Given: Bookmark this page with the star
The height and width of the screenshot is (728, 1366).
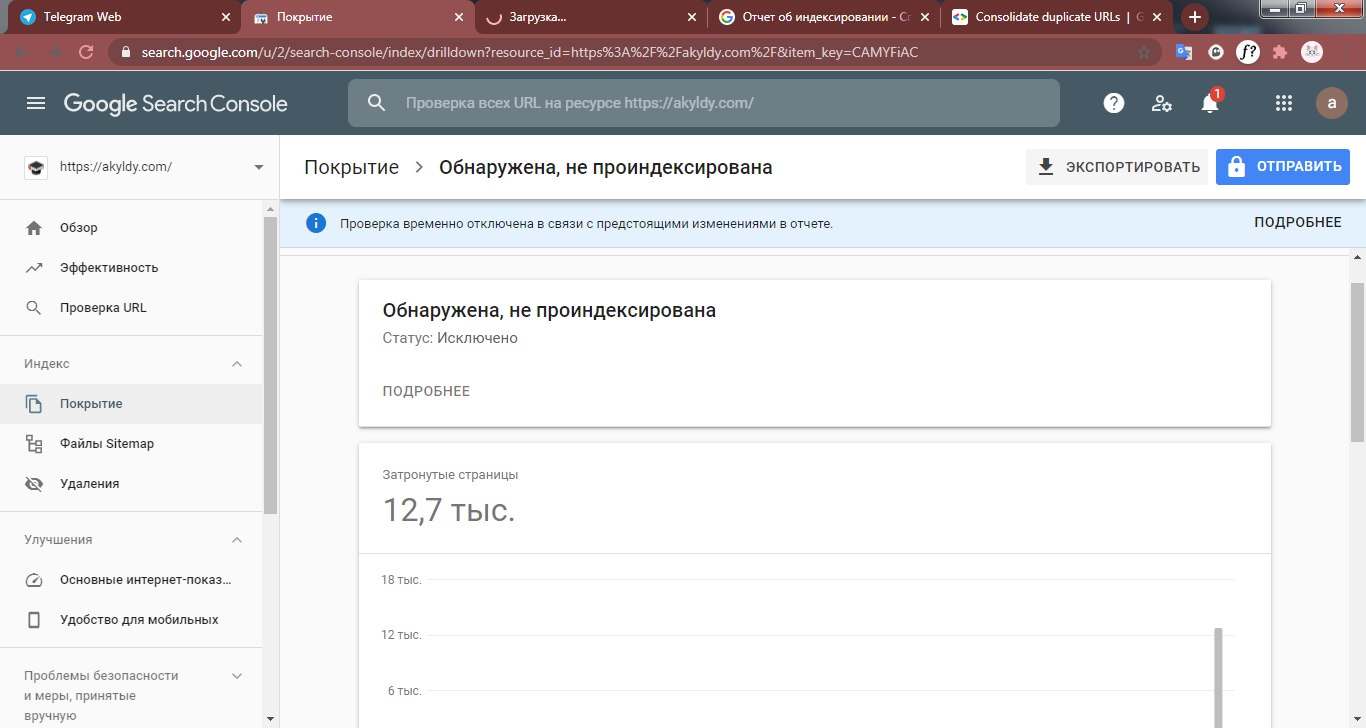Looking at the screenshot, I should pyautogui.click(x=1144, y=52).
